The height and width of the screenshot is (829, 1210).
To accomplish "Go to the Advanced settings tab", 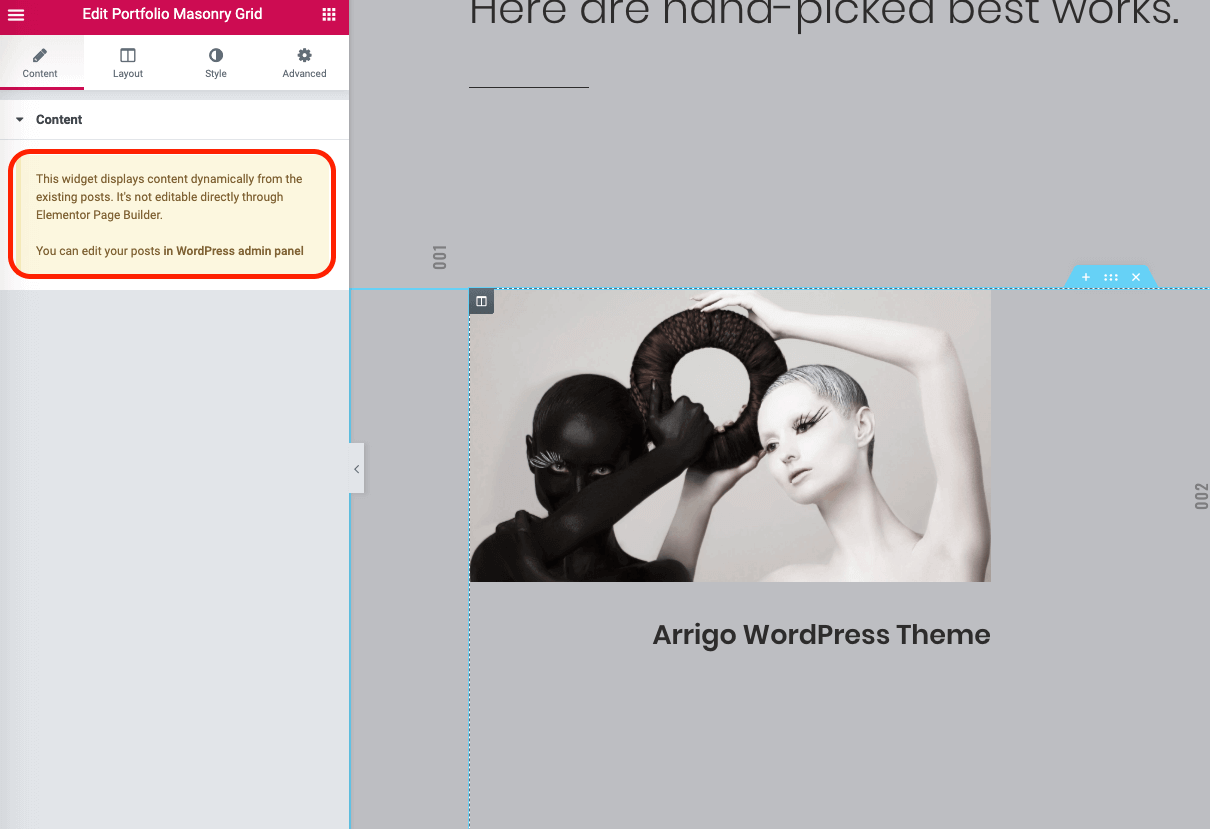I will click(304, 63).
